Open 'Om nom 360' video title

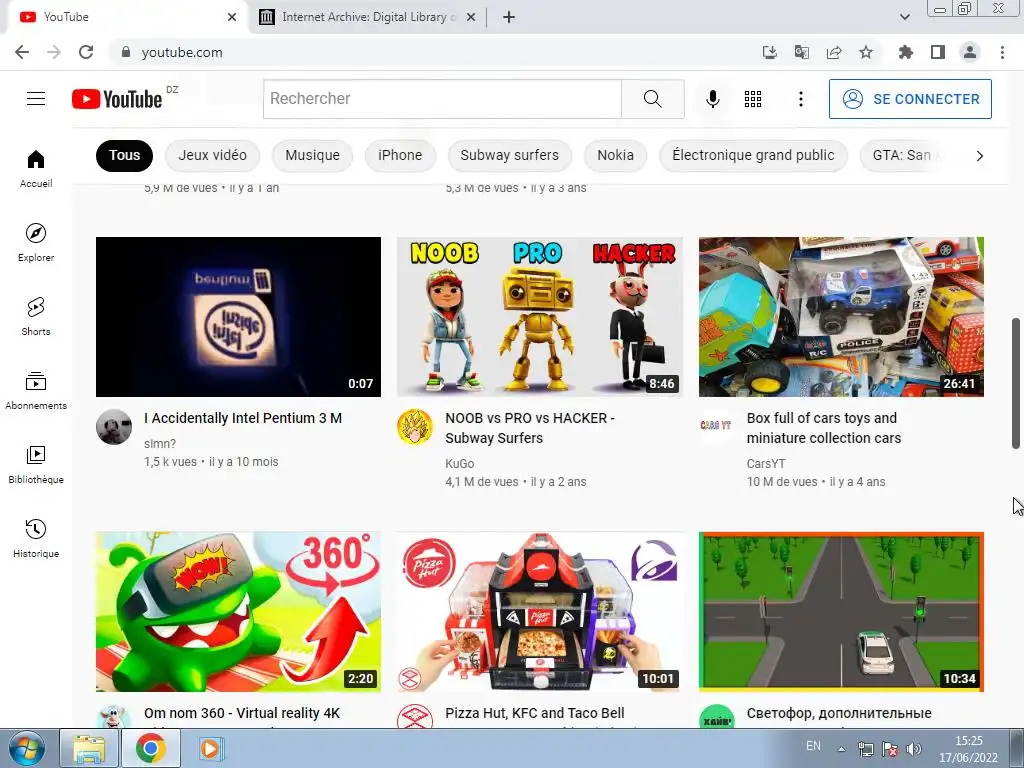click(242, 713)
